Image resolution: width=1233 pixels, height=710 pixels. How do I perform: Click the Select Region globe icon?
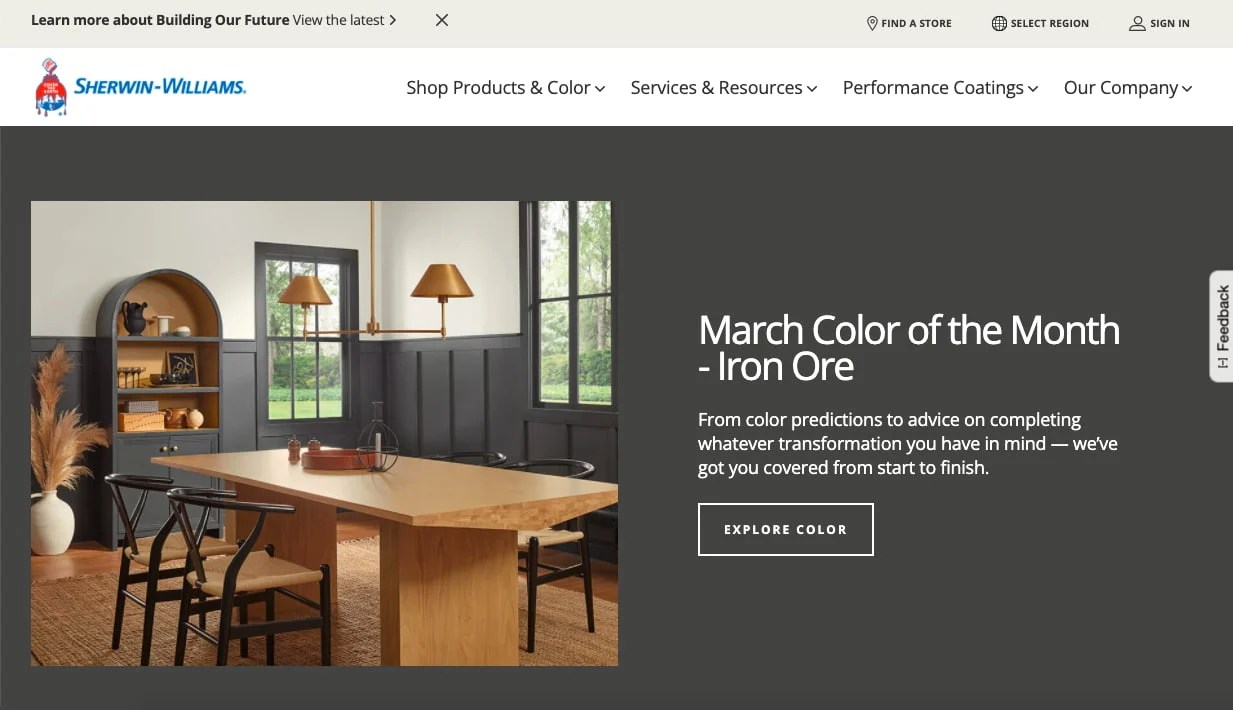pos(999,23)
